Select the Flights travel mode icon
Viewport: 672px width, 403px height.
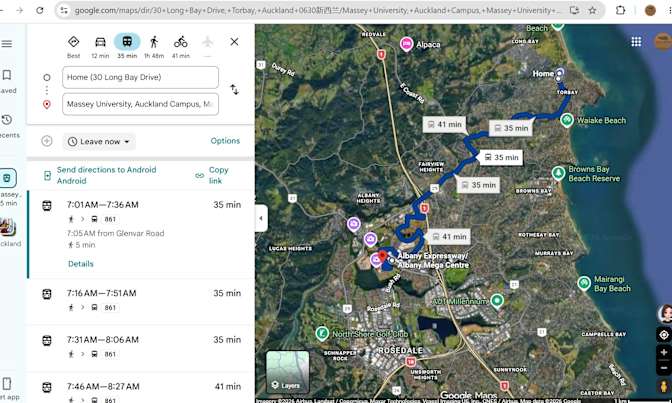(x=207, y=42)
